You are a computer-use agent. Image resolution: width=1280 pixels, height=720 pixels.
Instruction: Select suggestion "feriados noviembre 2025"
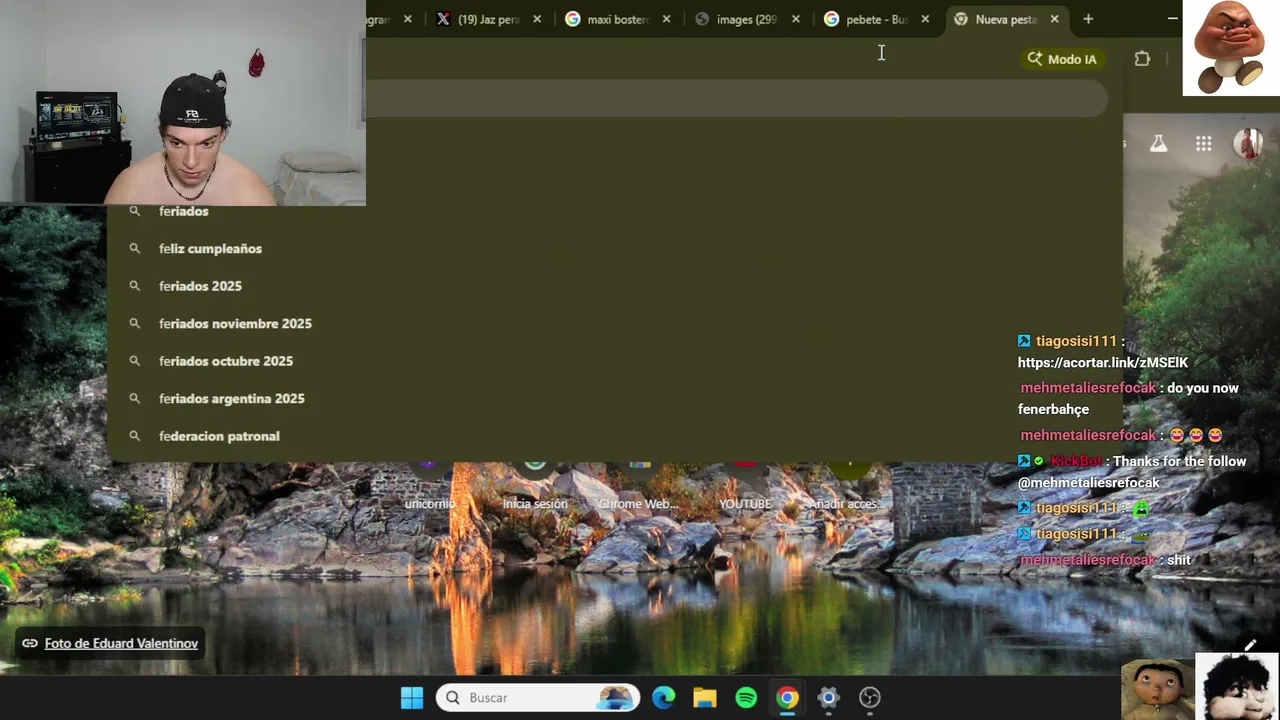614,324
